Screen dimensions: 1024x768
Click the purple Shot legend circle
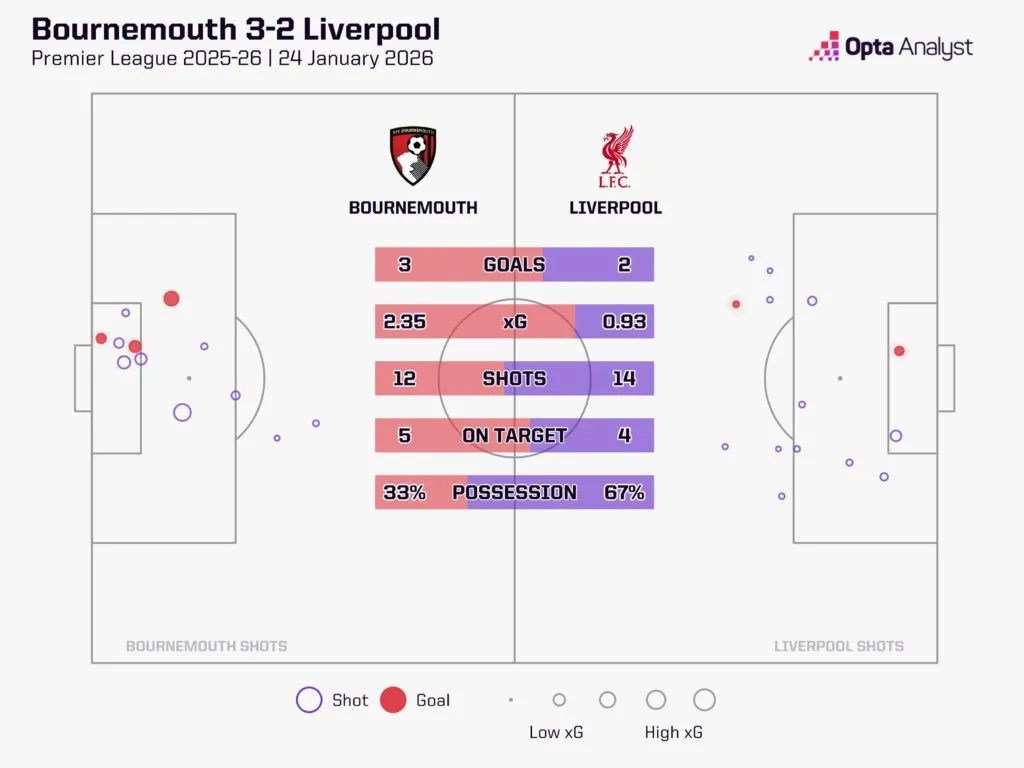point(309,700)
